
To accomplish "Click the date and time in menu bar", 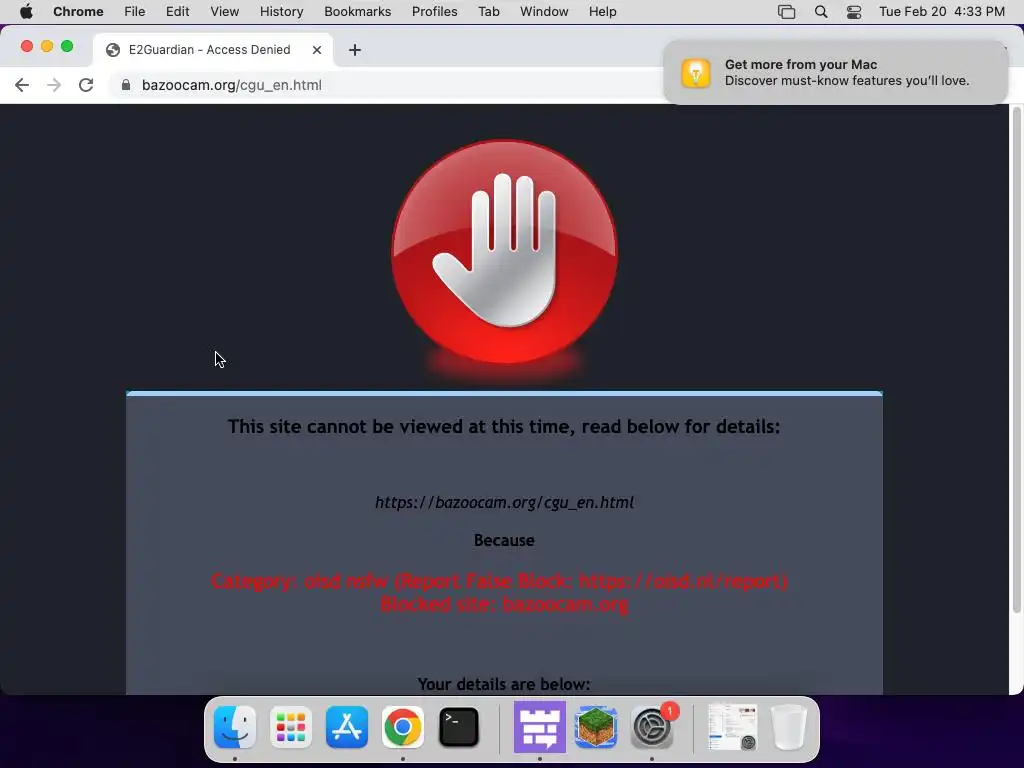I will (942, 11).
